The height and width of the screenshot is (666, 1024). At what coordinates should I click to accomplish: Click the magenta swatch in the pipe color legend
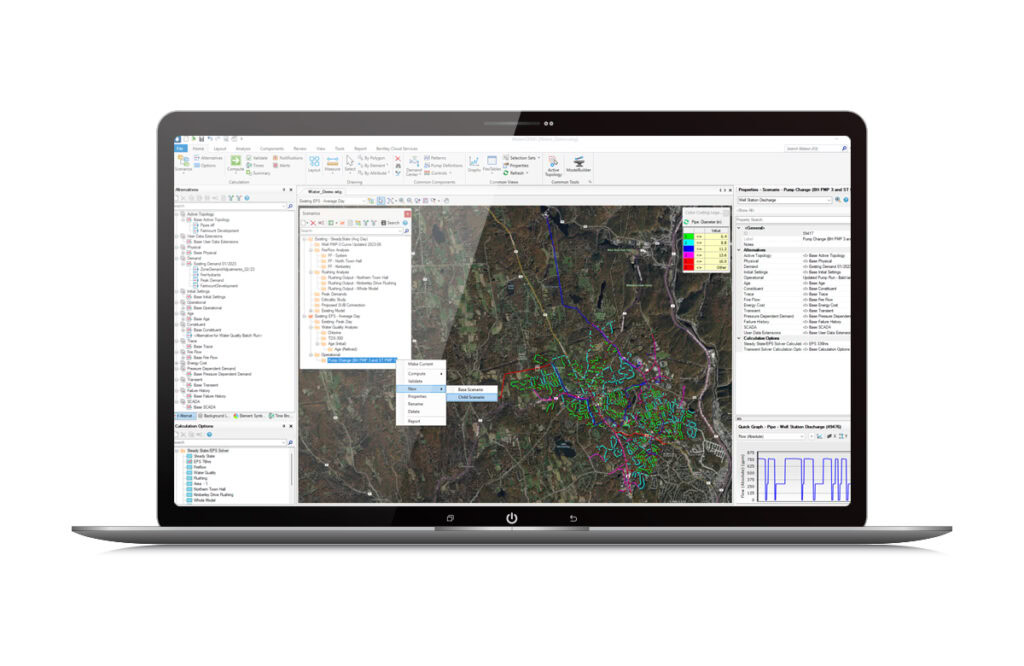pyautogui.click(x=689, y=255)
